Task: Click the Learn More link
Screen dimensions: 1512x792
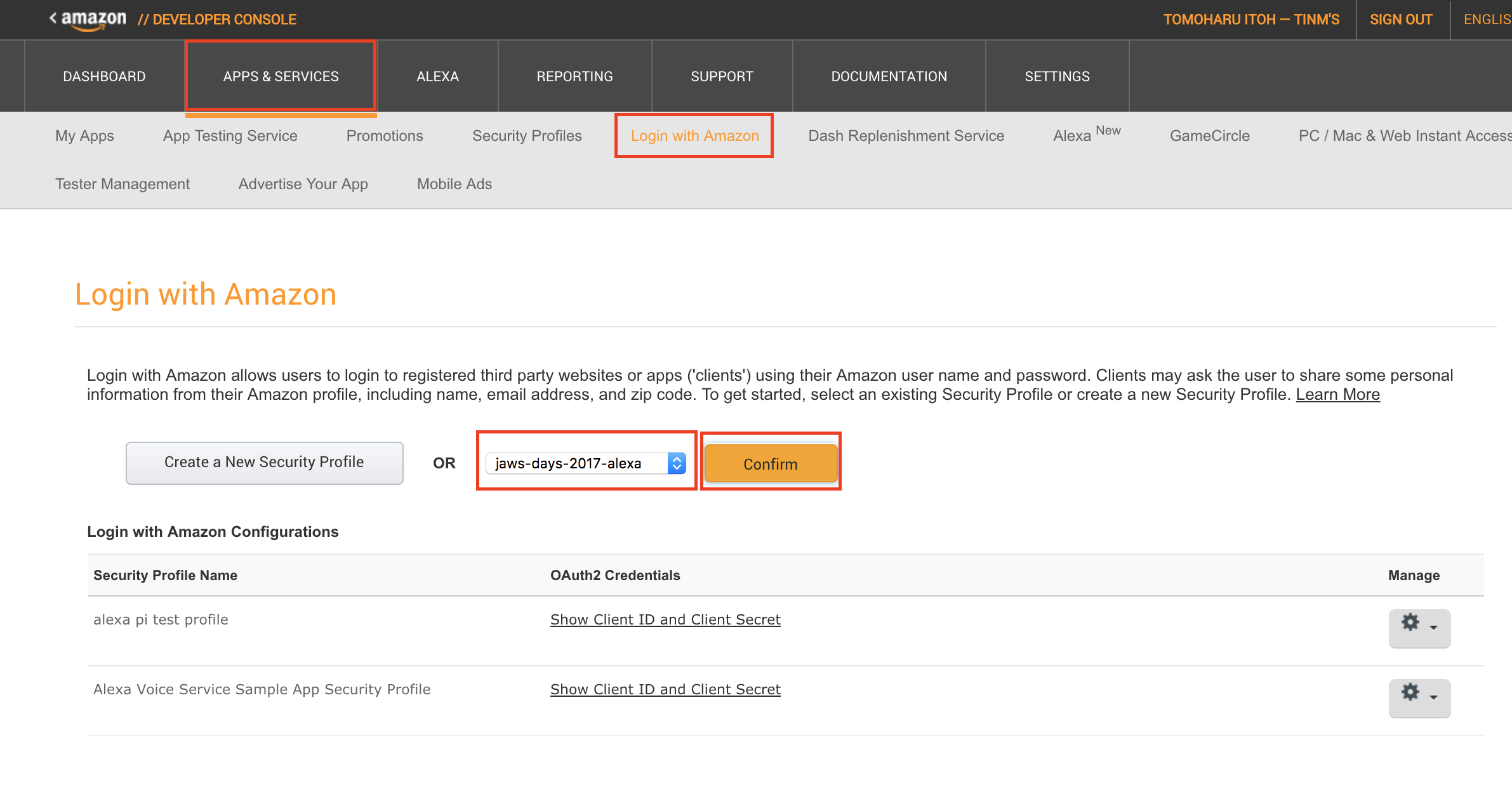Action: 1337,395
